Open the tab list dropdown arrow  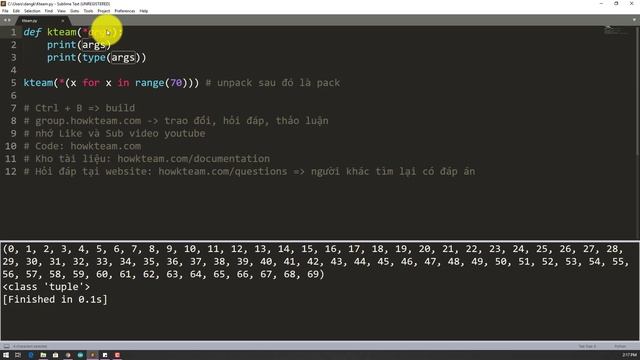(634, 20)
